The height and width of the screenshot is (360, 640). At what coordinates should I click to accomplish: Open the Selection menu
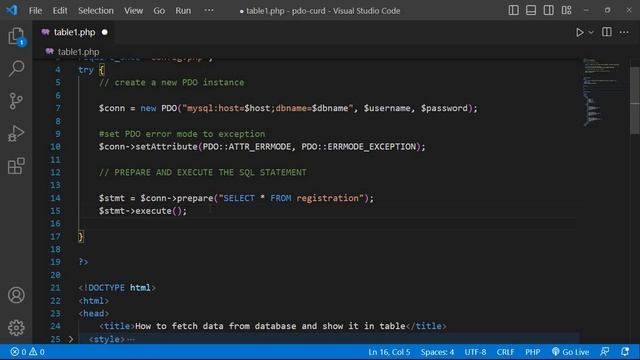(x=96, y=11)
